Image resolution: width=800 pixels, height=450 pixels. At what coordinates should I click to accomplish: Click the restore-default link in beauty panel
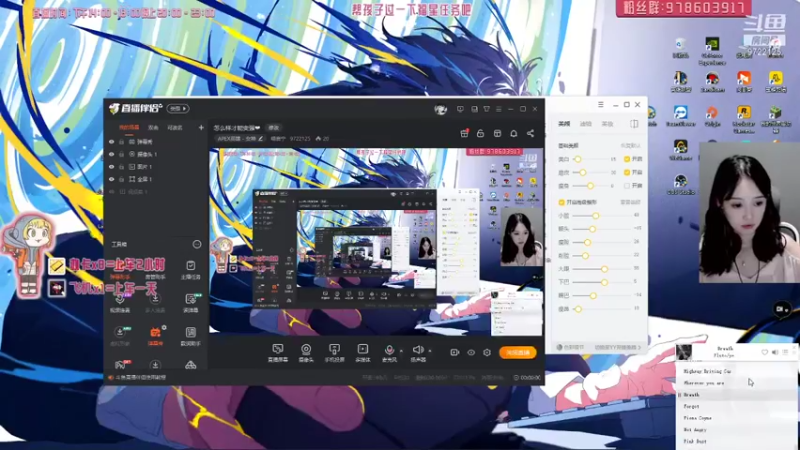[631, 146]
